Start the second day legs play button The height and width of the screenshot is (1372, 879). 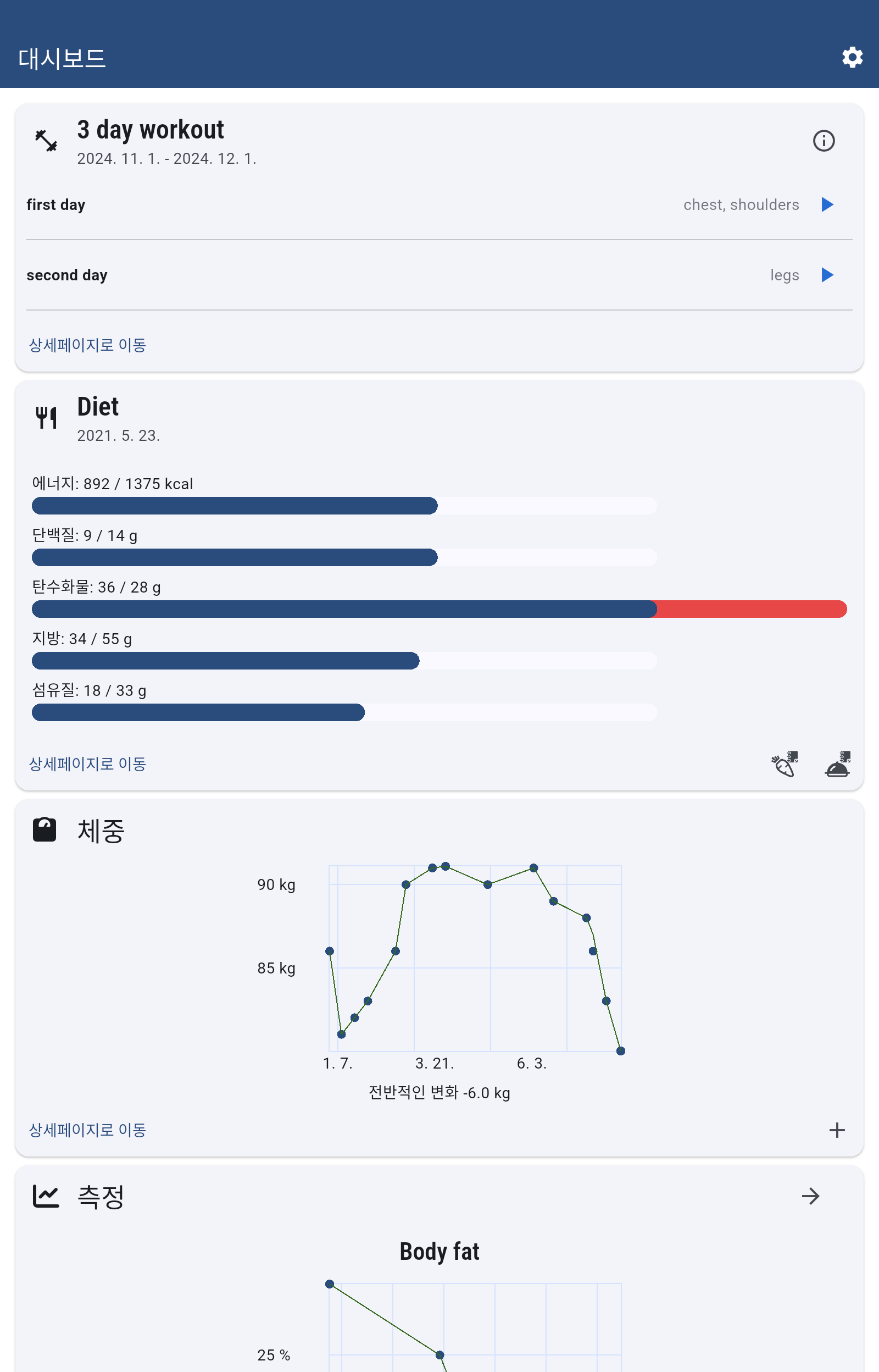pos(827,275)
